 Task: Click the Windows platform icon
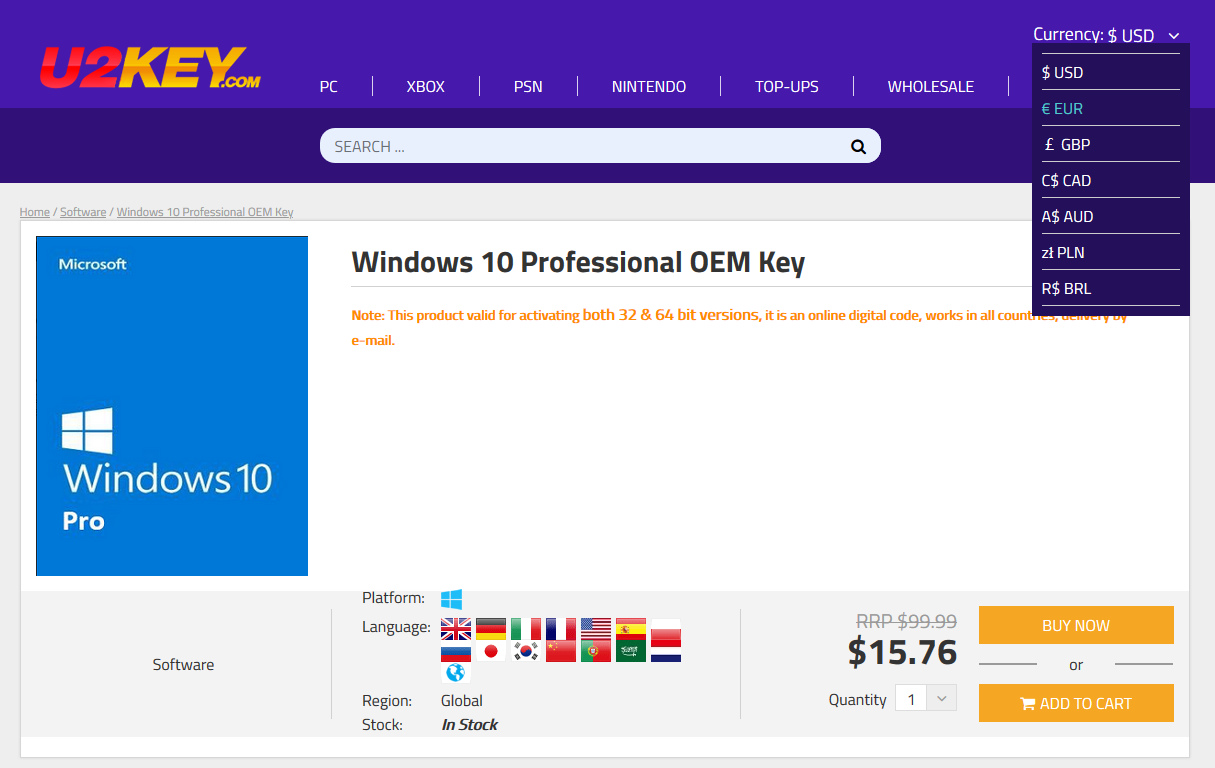tap(452, 599)
